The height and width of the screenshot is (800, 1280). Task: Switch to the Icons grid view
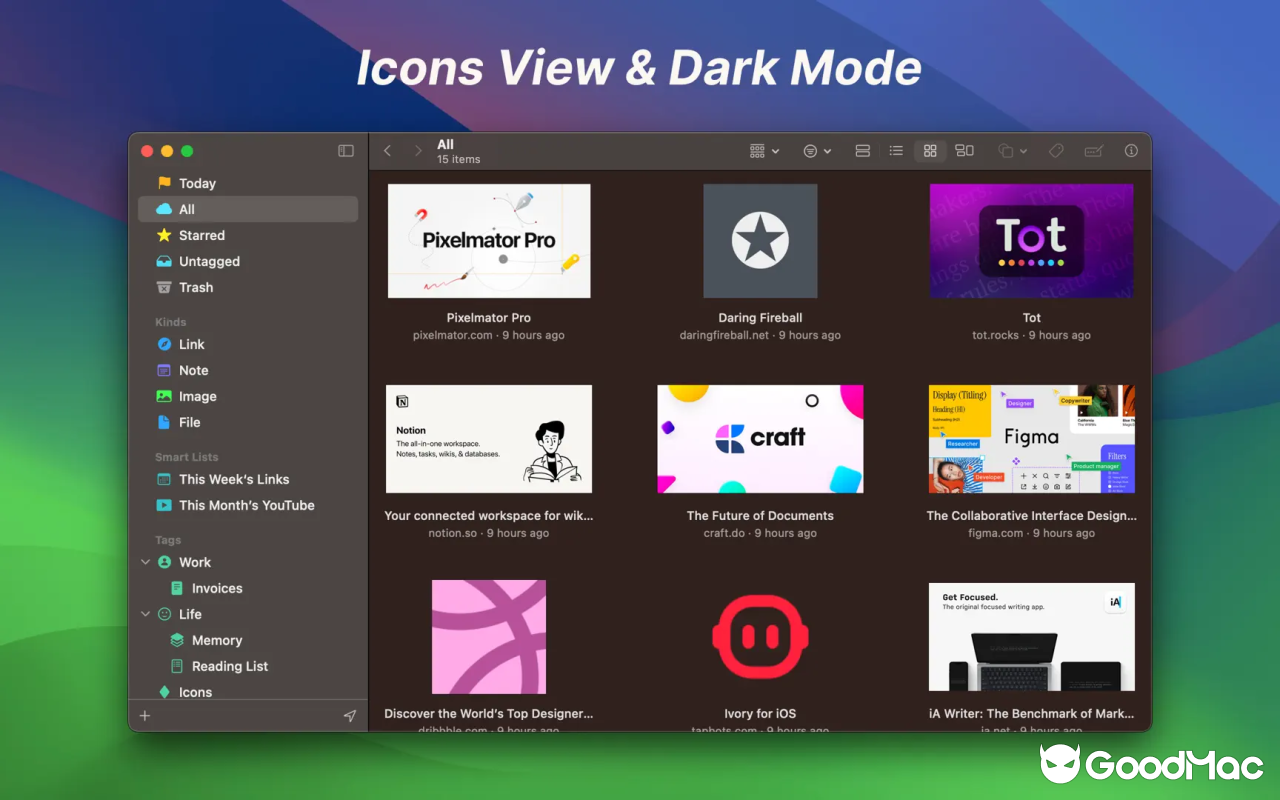coord(930,150)
